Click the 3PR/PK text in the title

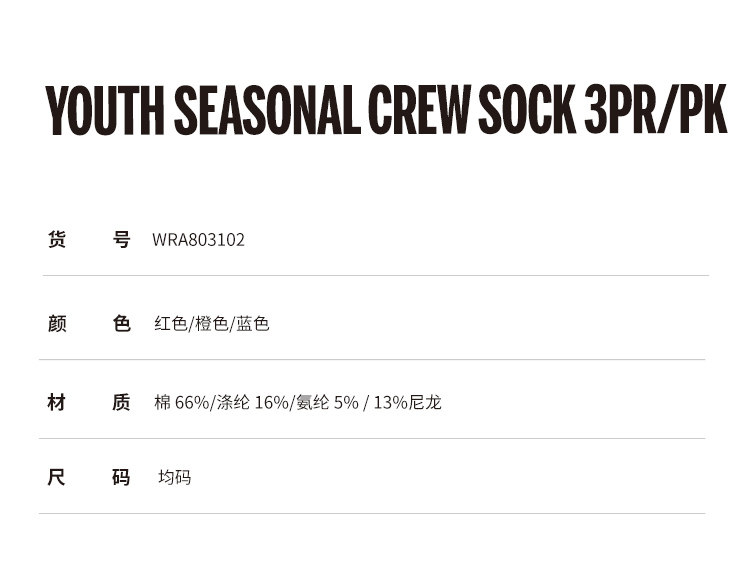656,112
